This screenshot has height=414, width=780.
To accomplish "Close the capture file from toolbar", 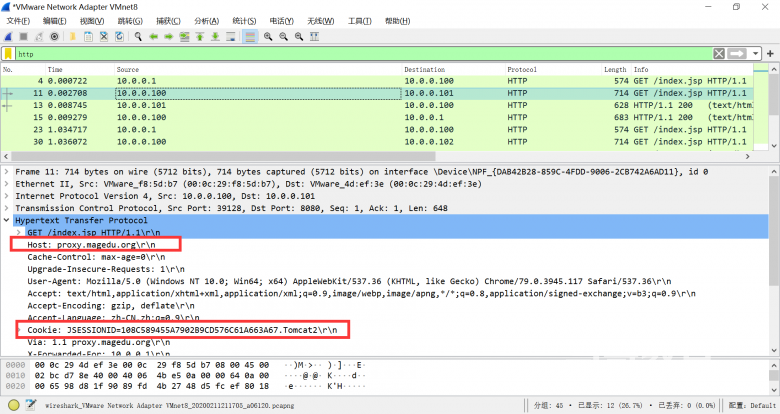I will click(x=103, y=36).
